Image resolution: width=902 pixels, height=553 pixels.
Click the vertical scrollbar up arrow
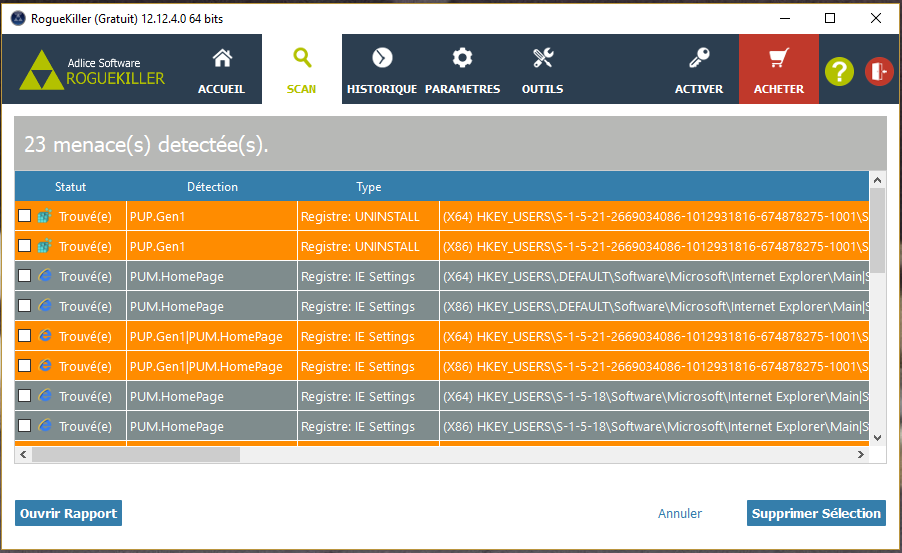point(877,180)
